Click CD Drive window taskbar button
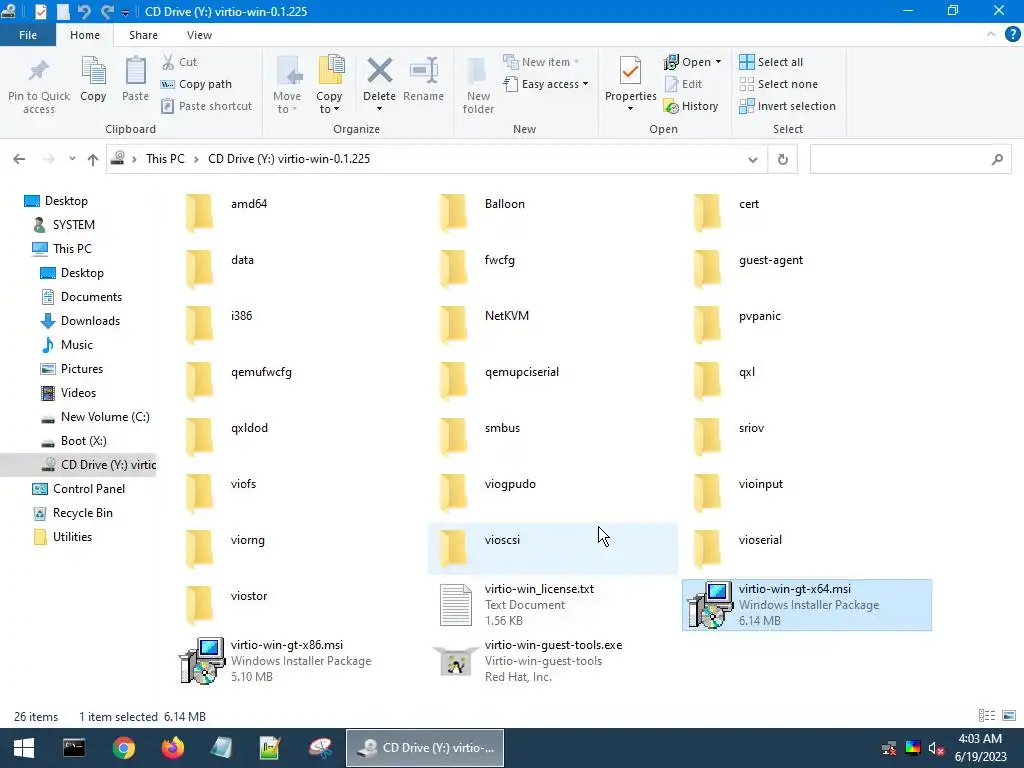The image size is (1024, 768). (425, 748)
